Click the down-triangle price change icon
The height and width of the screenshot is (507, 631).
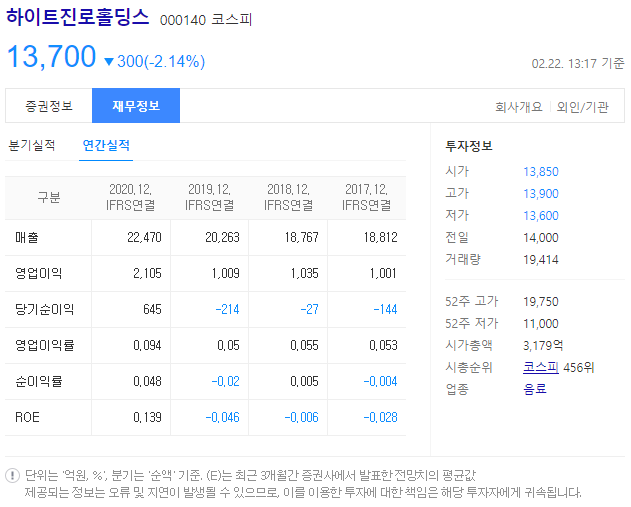coord(109,62)
